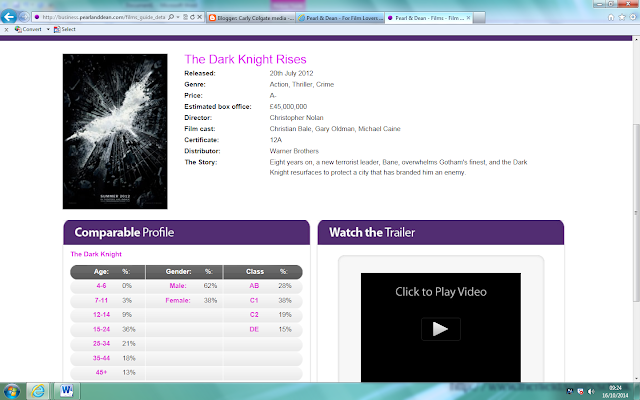
Task: Close the Pearl & Dean Films tab
Action: point(468,18)
